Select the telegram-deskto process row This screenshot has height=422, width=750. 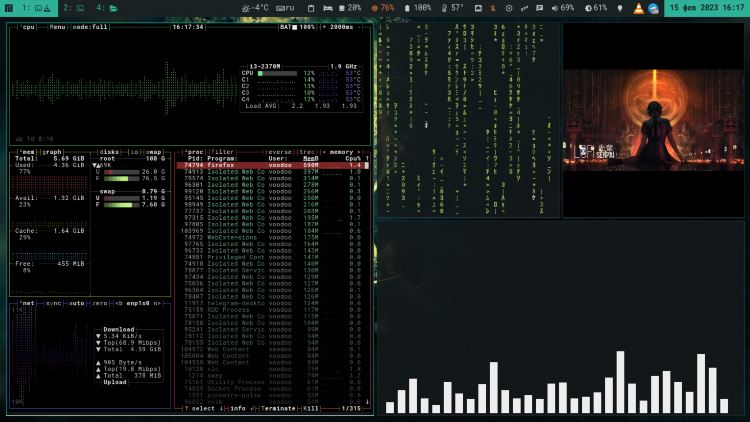pos(272,303)
